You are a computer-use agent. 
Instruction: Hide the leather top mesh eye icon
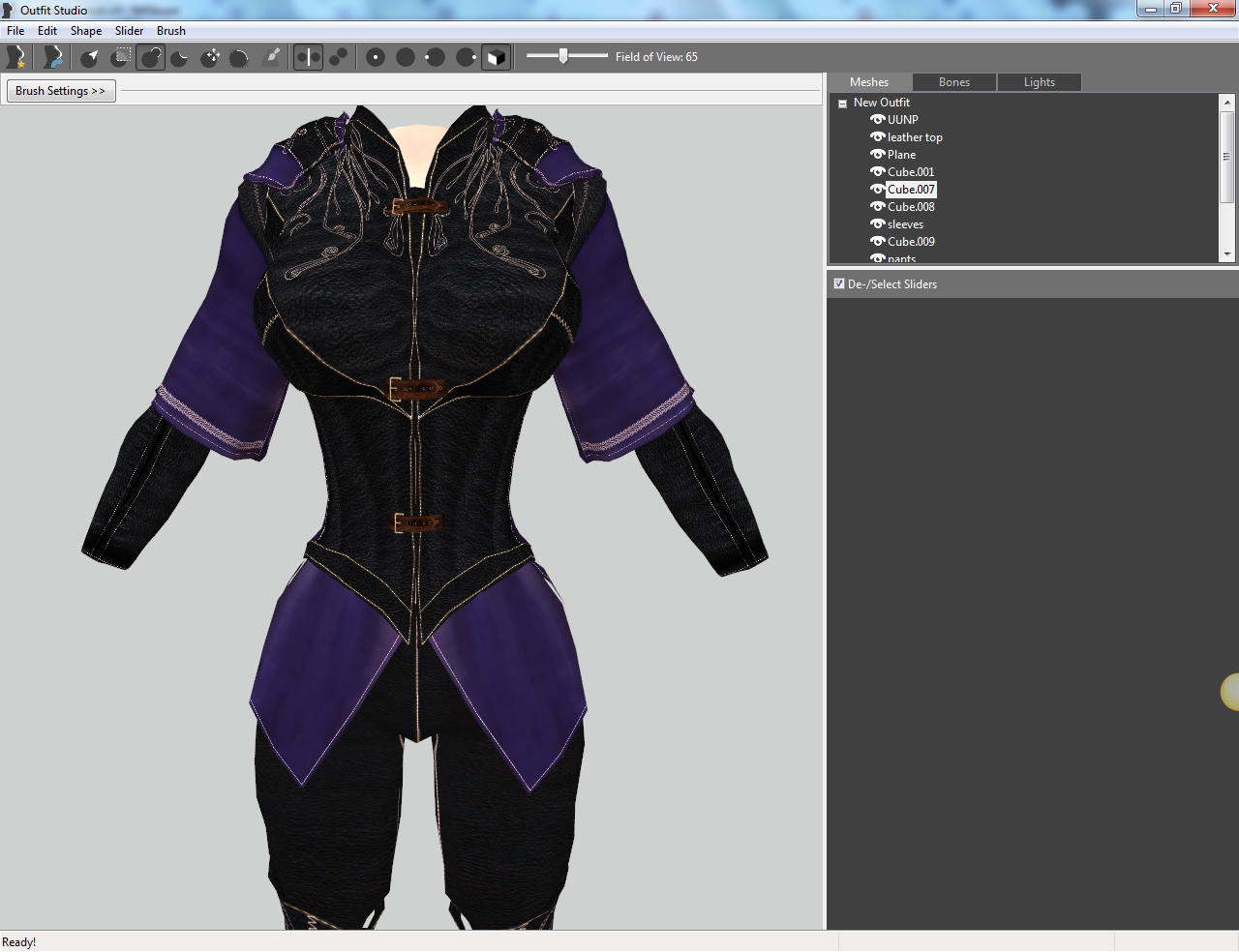(877, 136)
